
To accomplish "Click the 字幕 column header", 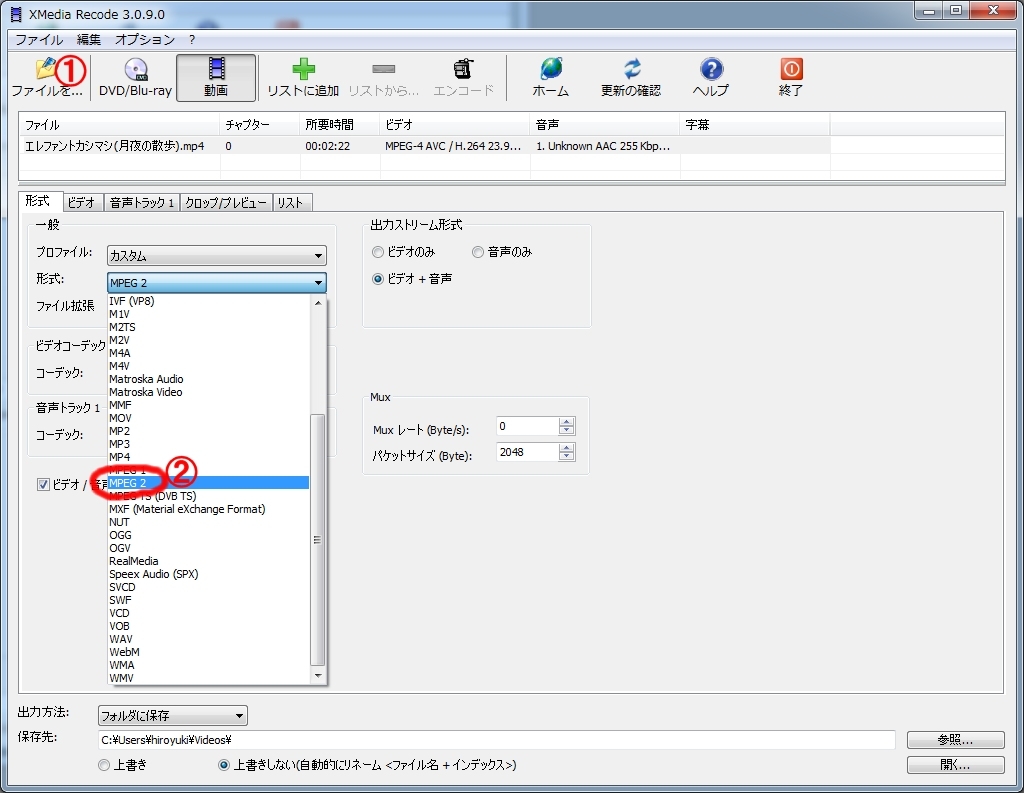I will point(755,125).
